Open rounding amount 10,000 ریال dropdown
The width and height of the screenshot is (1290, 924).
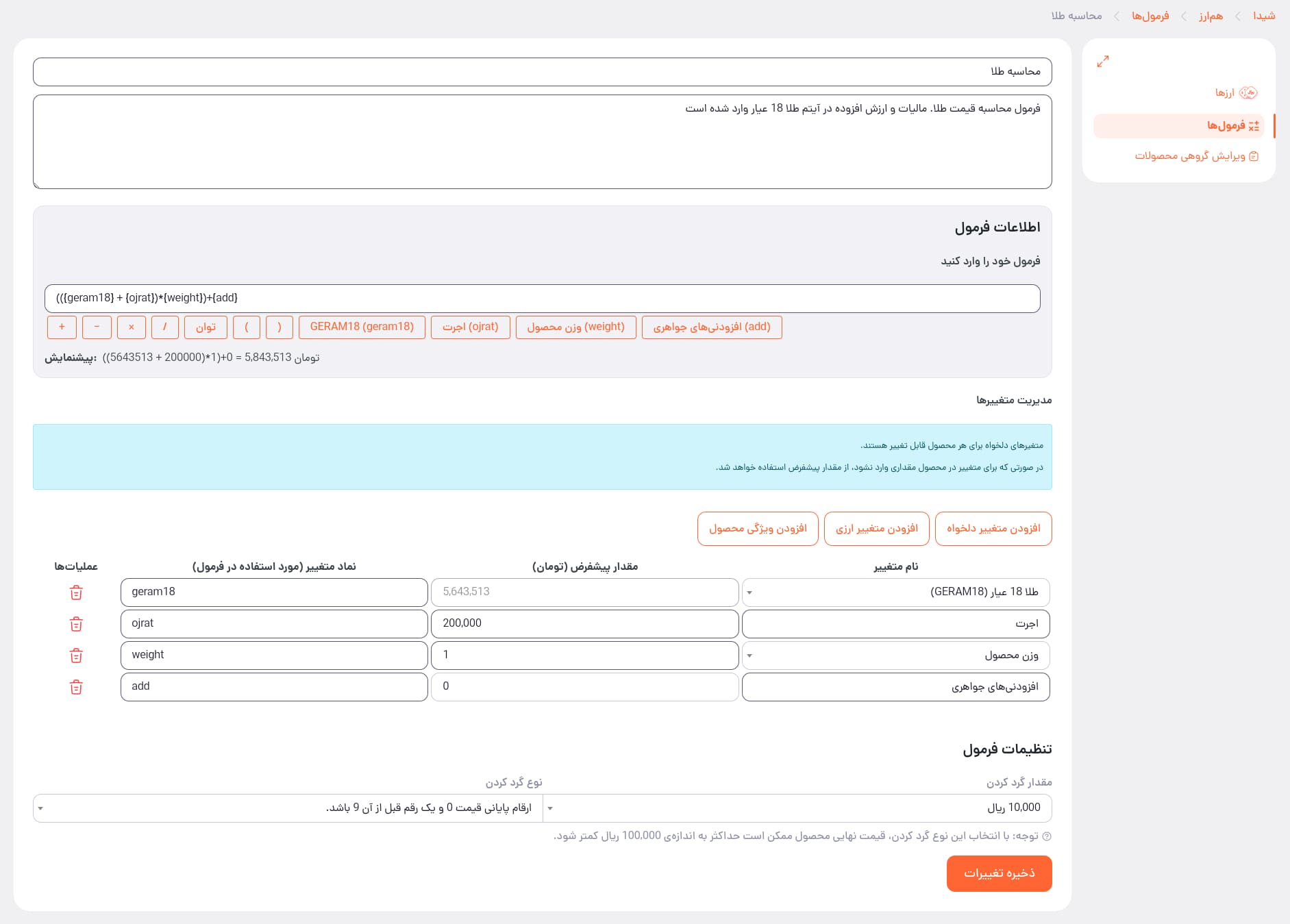point(797,808)
